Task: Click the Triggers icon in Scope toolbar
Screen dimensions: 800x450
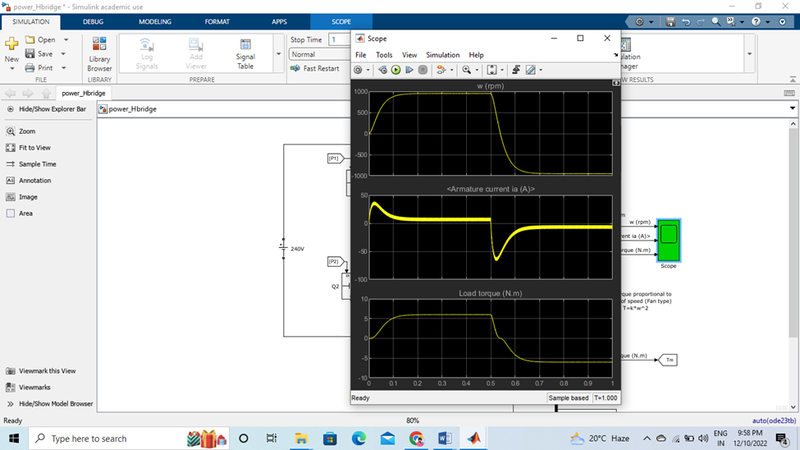Action: tap(516, 70)
